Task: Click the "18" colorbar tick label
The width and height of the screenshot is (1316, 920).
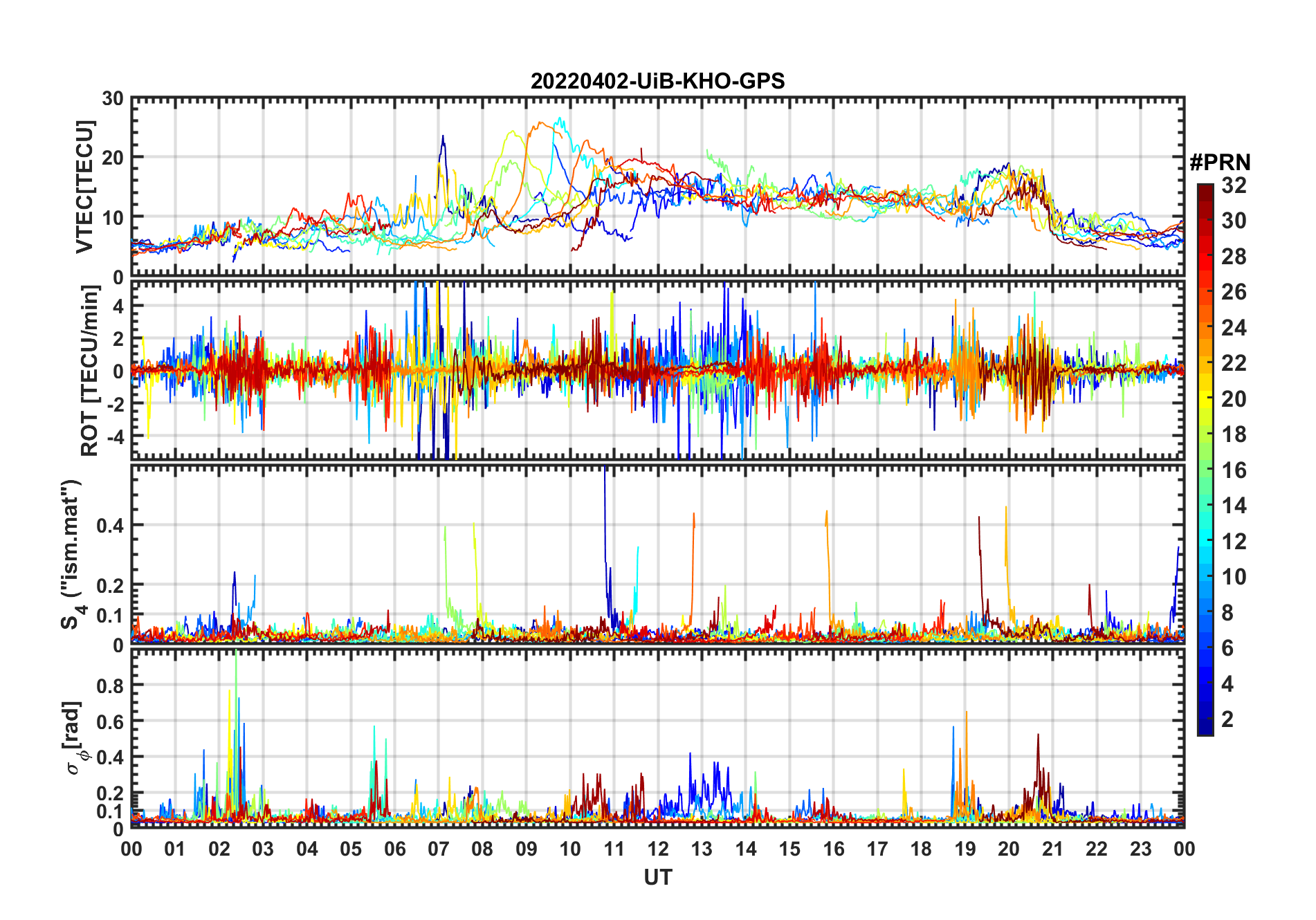Action: click(x=1234, y=434)
